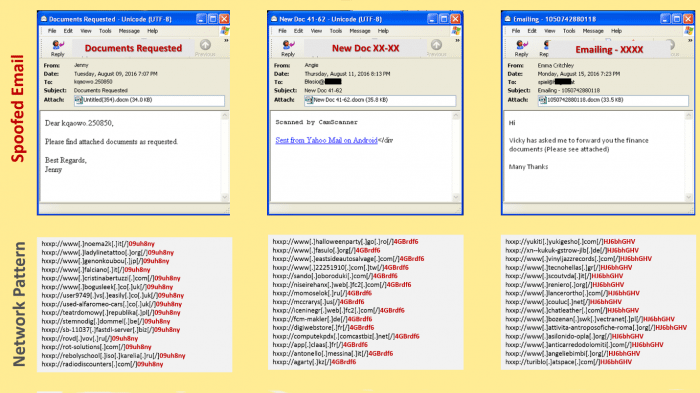Open Tools menu in Documents Requested window
The image size is (700, 393).
click(105, 31)
